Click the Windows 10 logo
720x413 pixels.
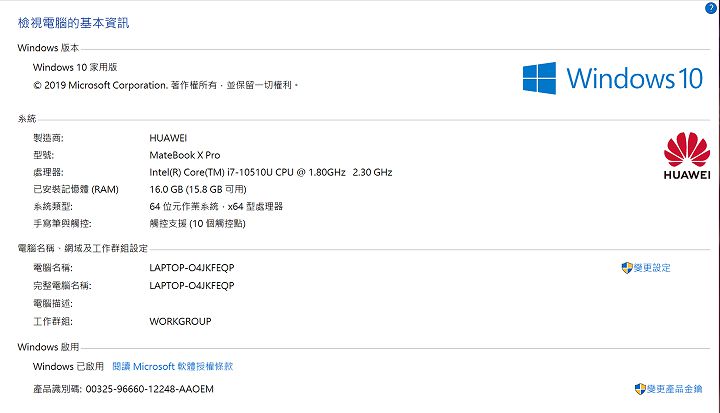pyautogui.click(x=613, y=78)
